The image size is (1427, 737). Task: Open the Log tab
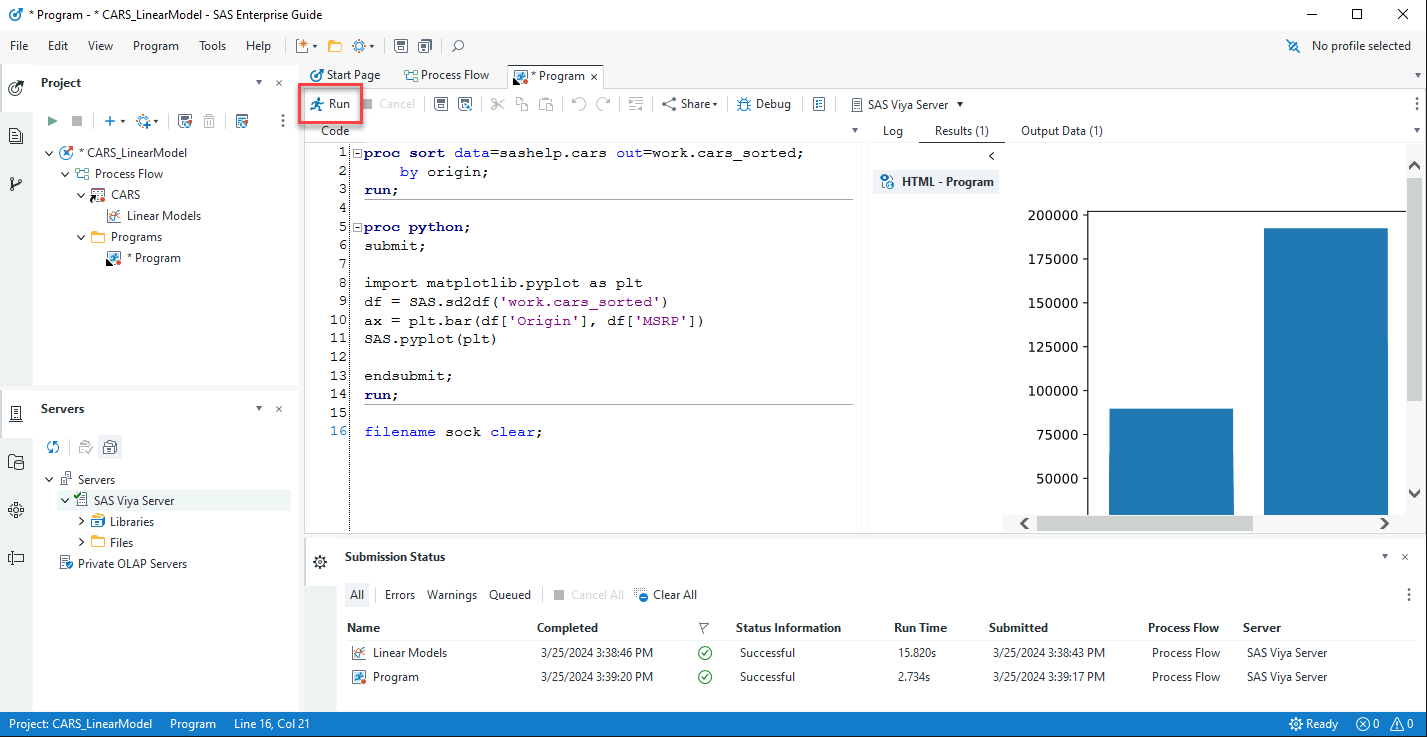(x=892, y=131)
